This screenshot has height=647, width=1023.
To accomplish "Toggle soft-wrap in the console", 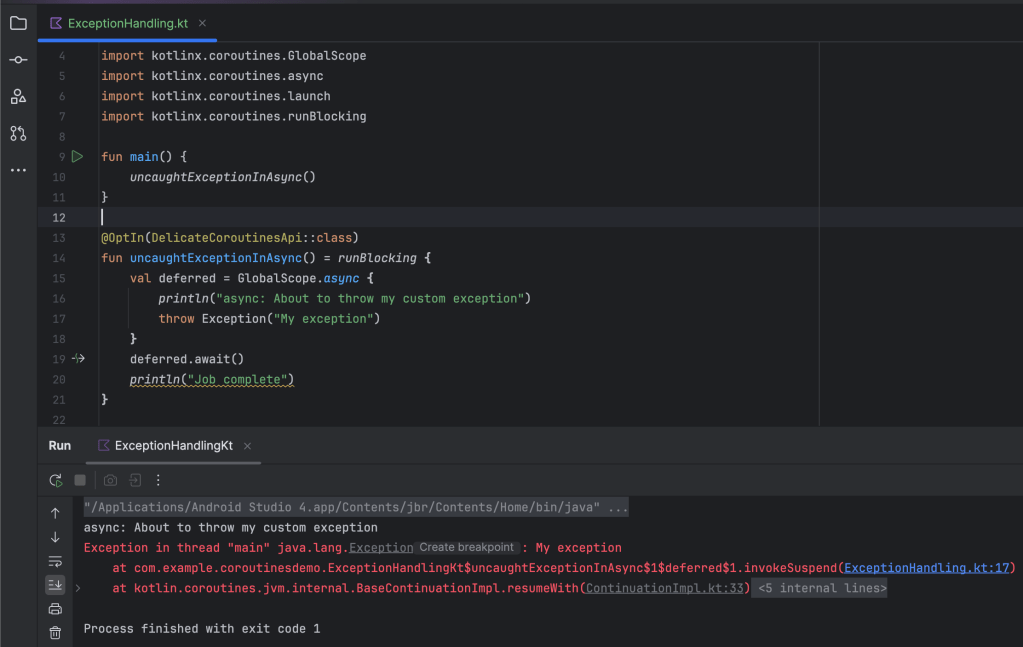I will click(x=55, y=561).
